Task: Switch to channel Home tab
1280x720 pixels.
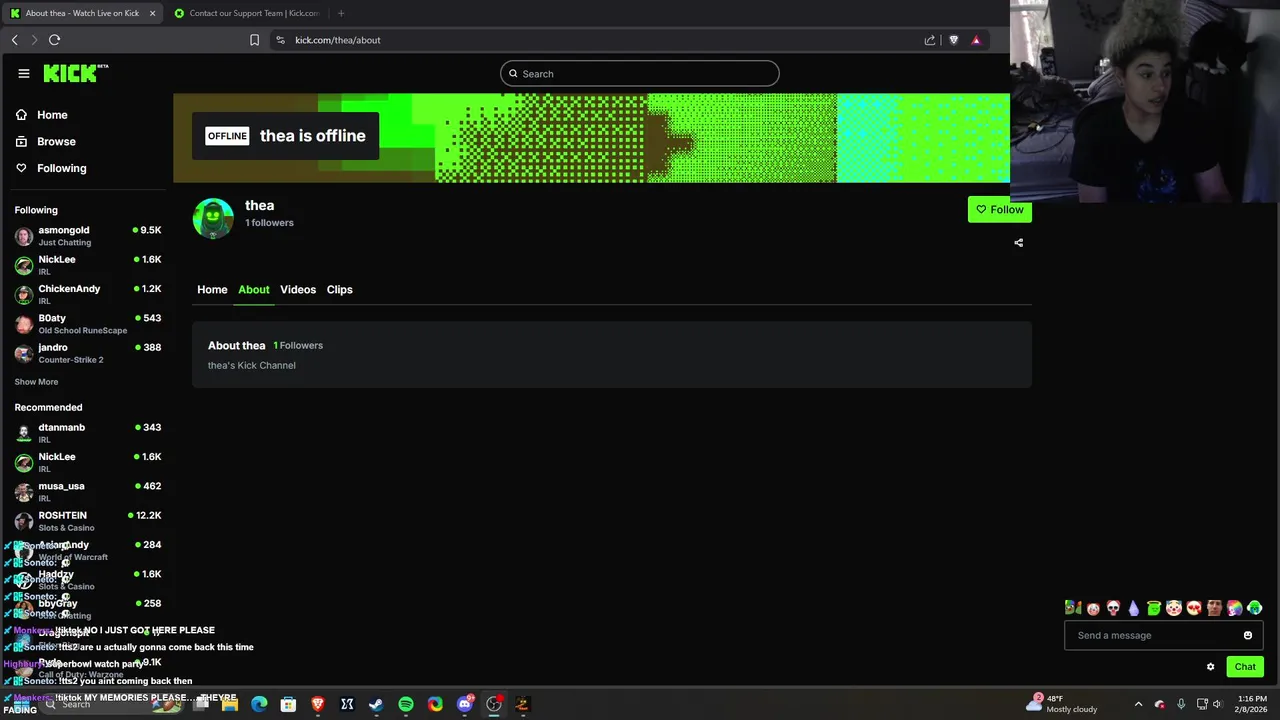Action: point(212,289)
